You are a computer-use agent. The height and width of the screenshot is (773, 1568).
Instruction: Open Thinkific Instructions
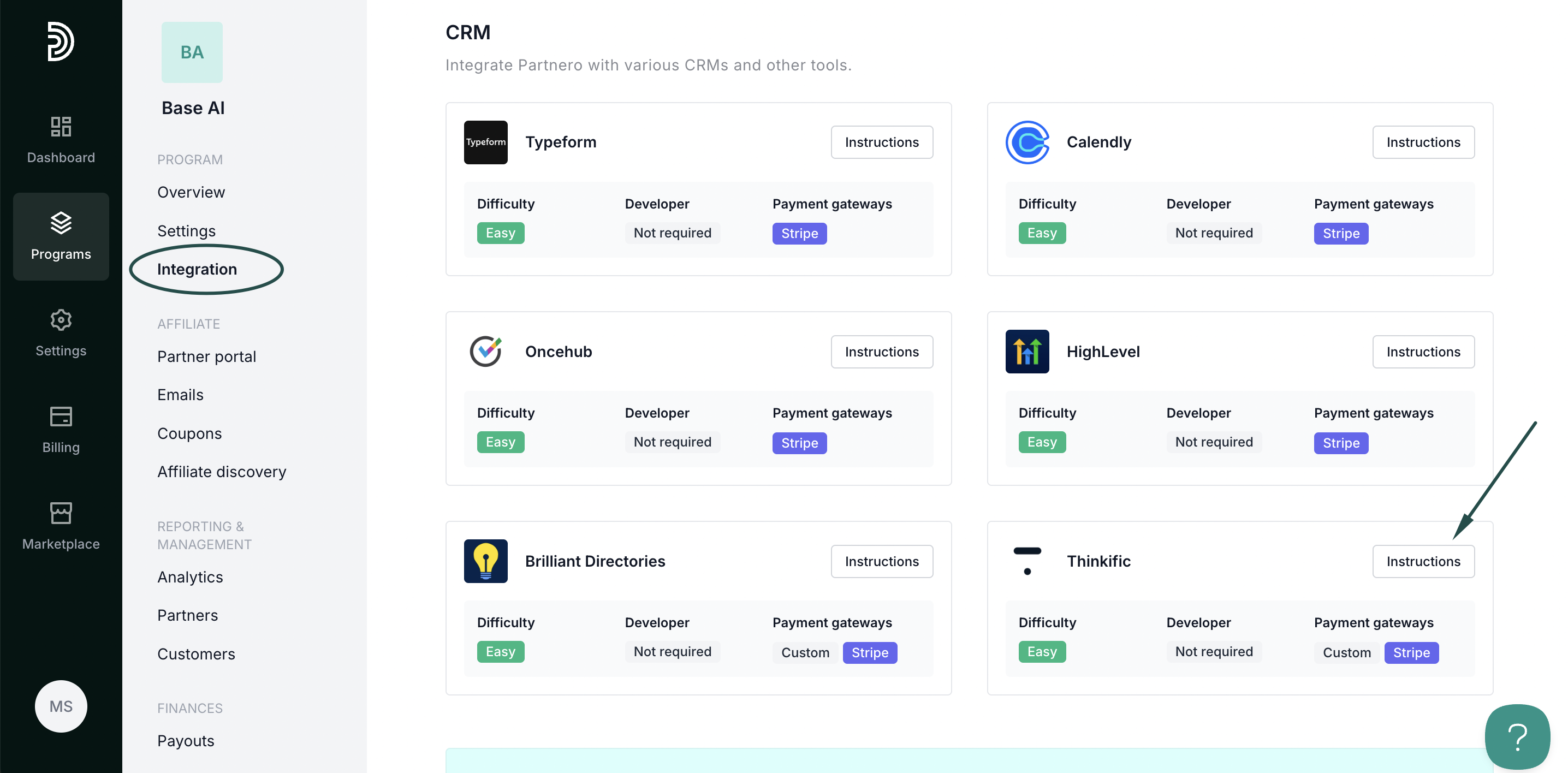pyautogui.click(x=1423, y=561)
